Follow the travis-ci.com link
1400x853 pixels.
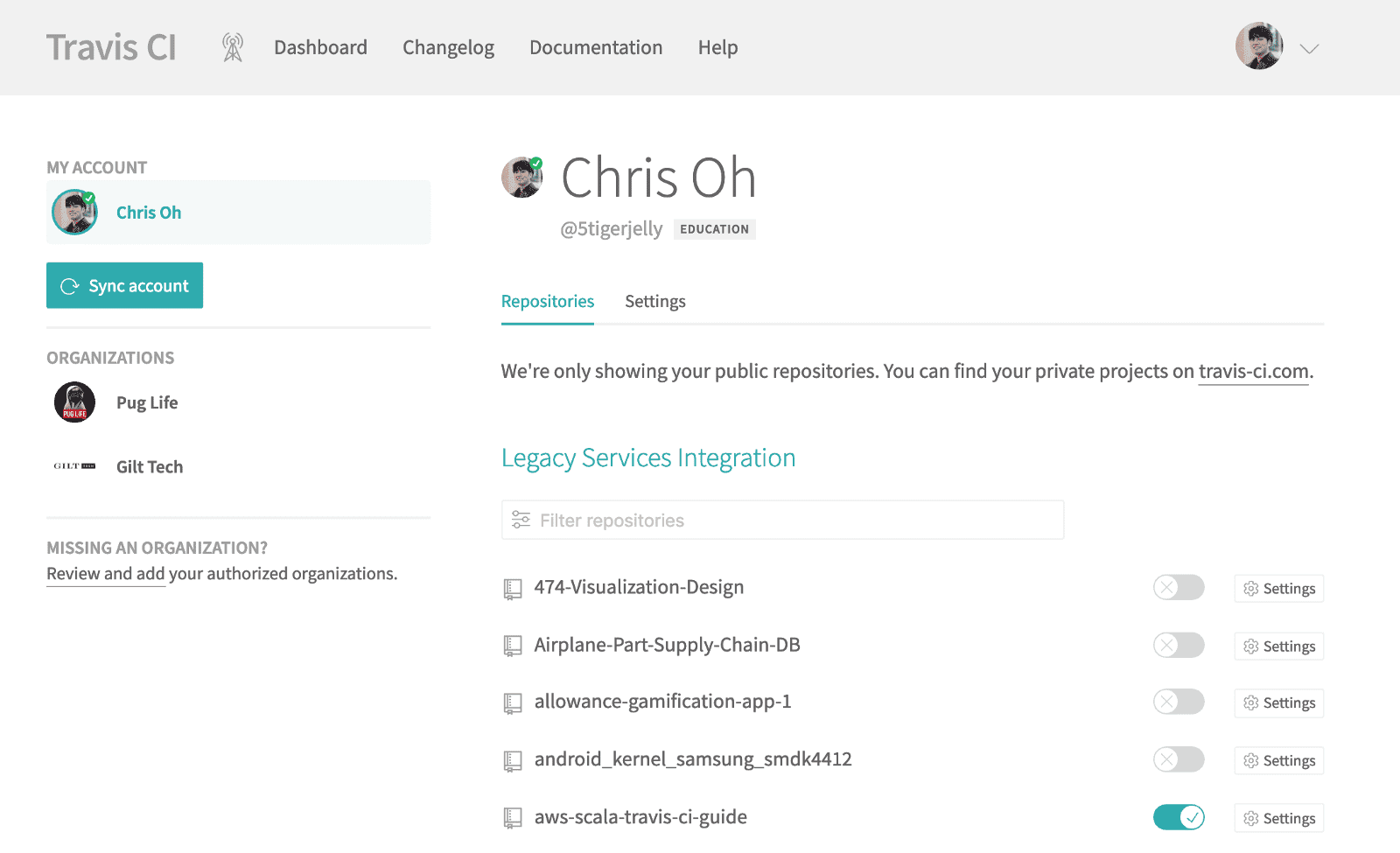(x=1254, y=372)
